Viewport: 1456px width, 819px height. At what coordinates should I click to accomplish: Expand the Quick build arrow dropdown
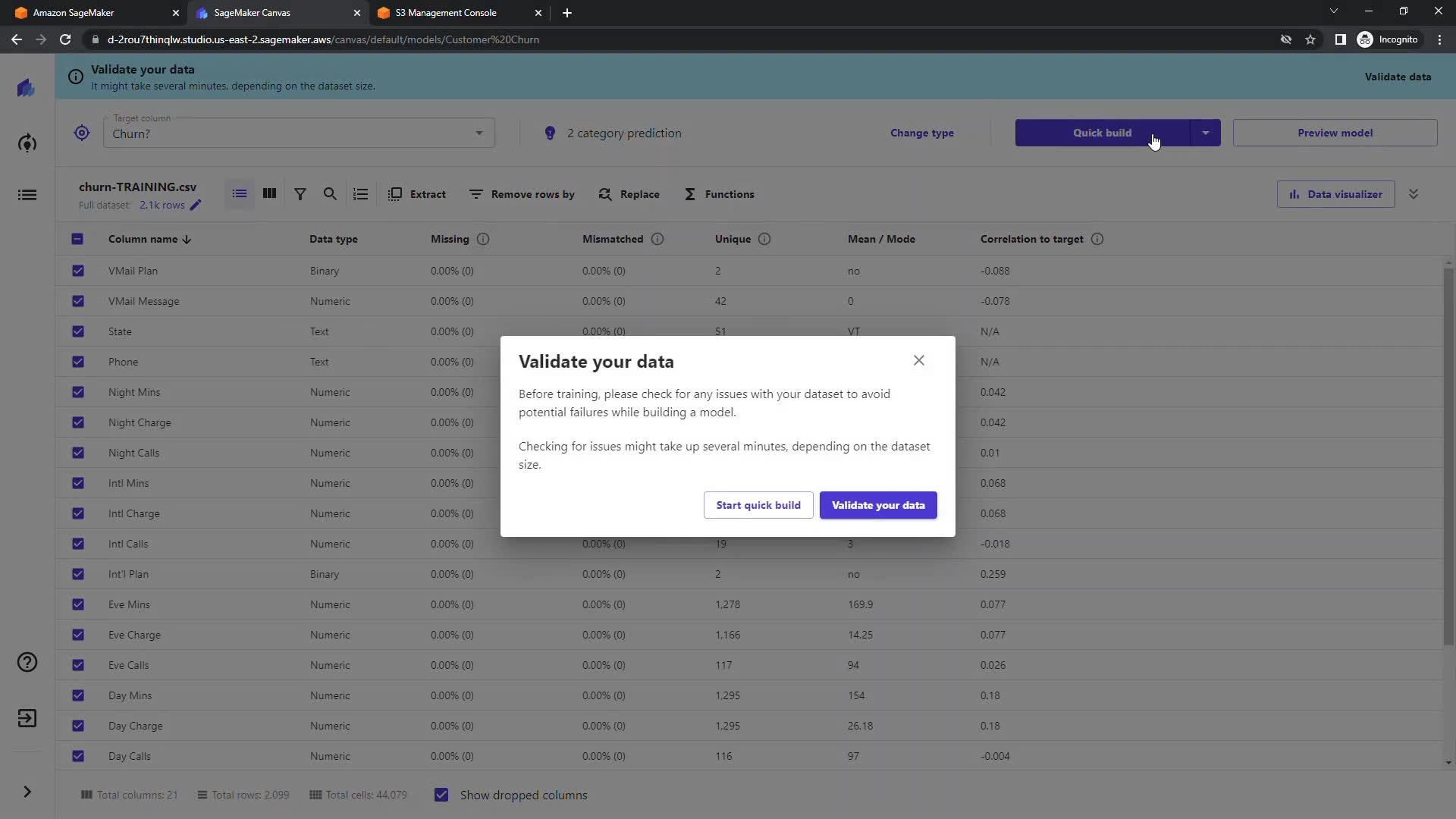1205,133
